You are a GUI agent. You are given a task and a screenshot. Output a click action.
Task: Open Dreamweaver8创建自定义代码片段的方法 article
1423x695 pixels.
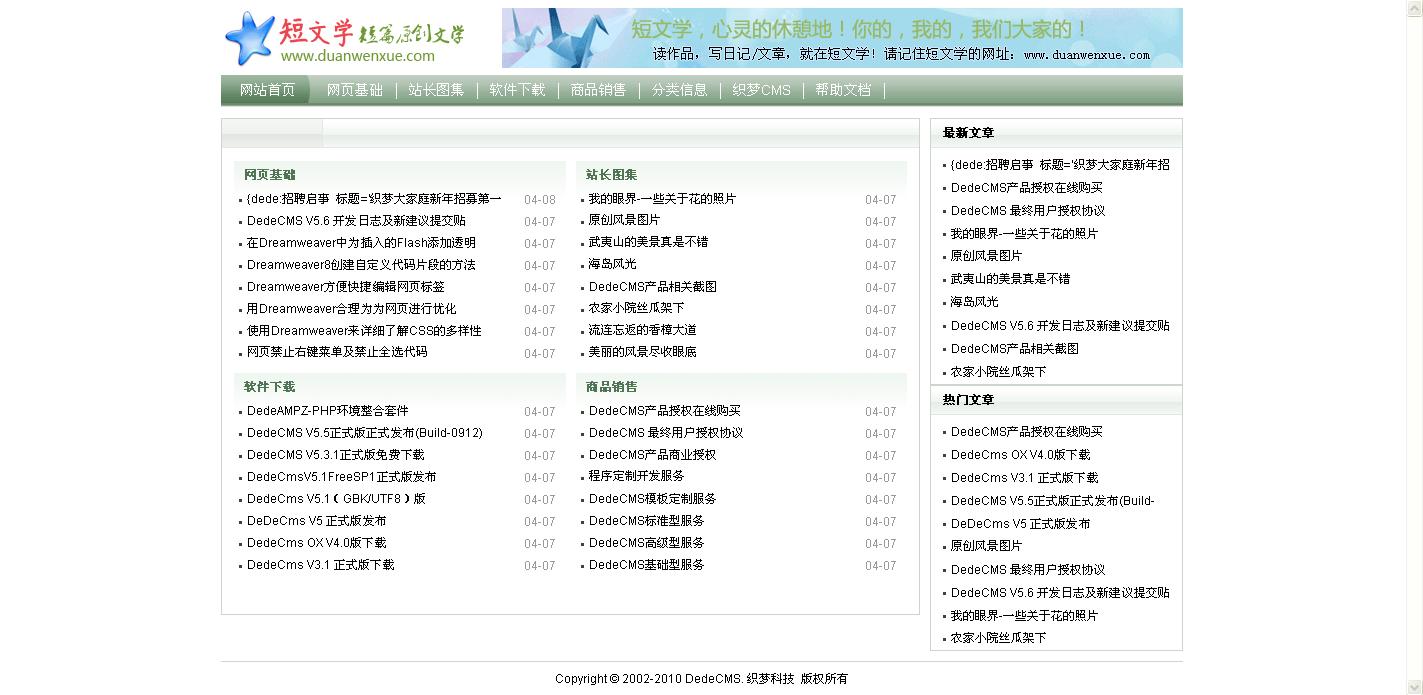pyautogui.click(x=361, y=265)
